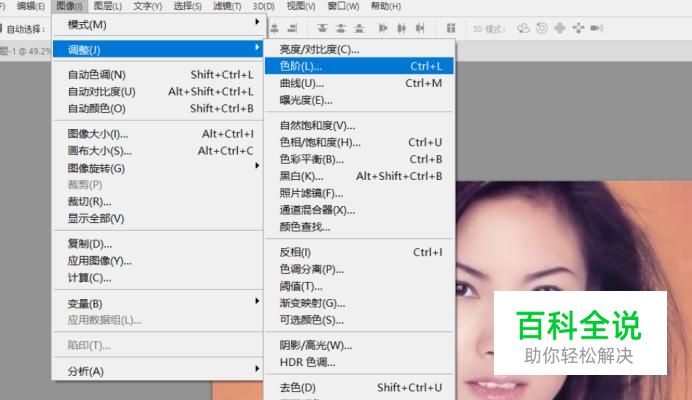Apply 反相(I) invert adjustment
This screenshot has height=400, width=692.
pyautogui.click(x=359, y=252)
